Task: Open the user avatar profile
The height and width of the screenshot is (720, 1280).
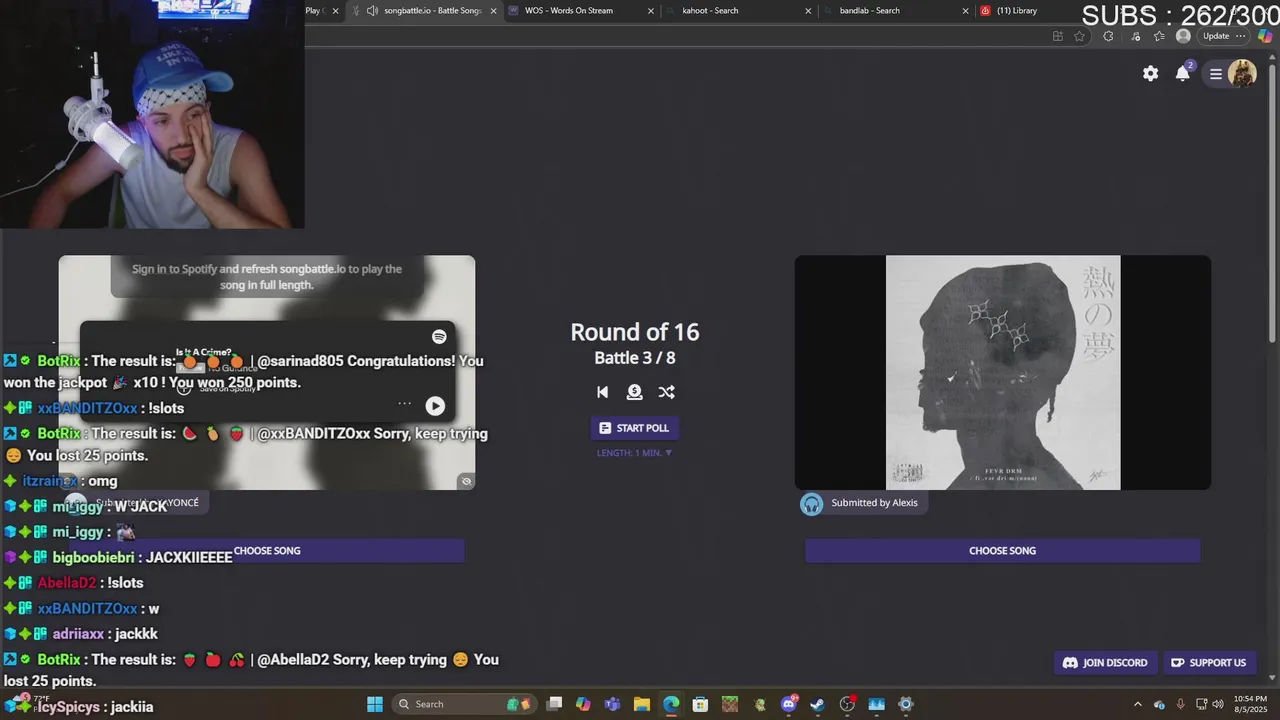Action: coord(1242,74)
